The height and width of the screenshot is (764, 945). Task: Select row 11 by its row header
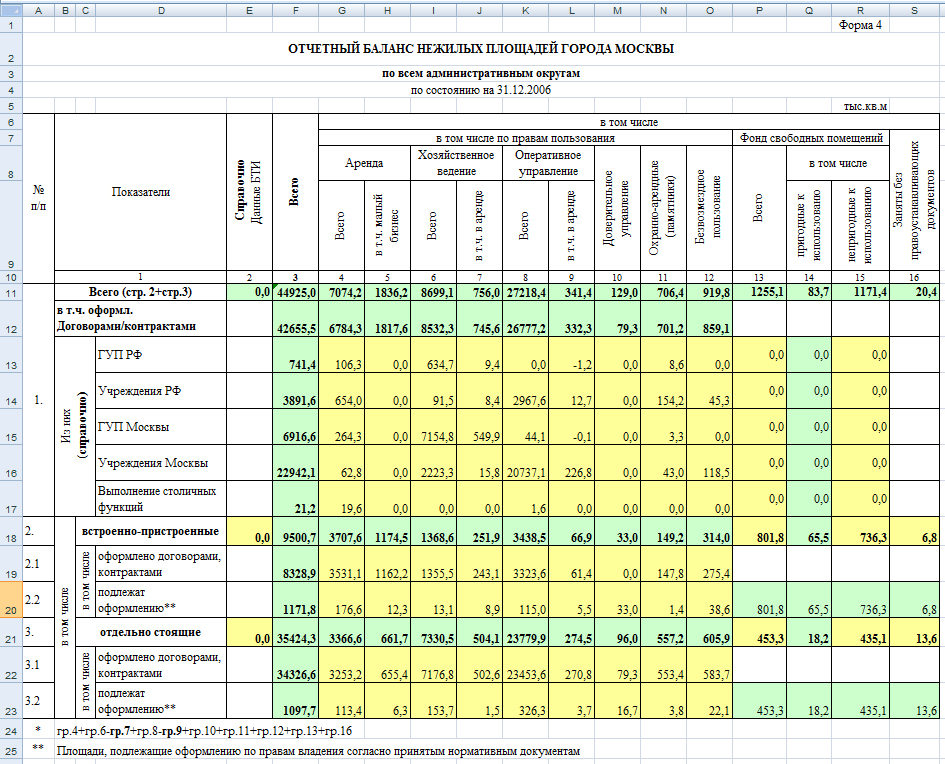[x=11, y=293]
